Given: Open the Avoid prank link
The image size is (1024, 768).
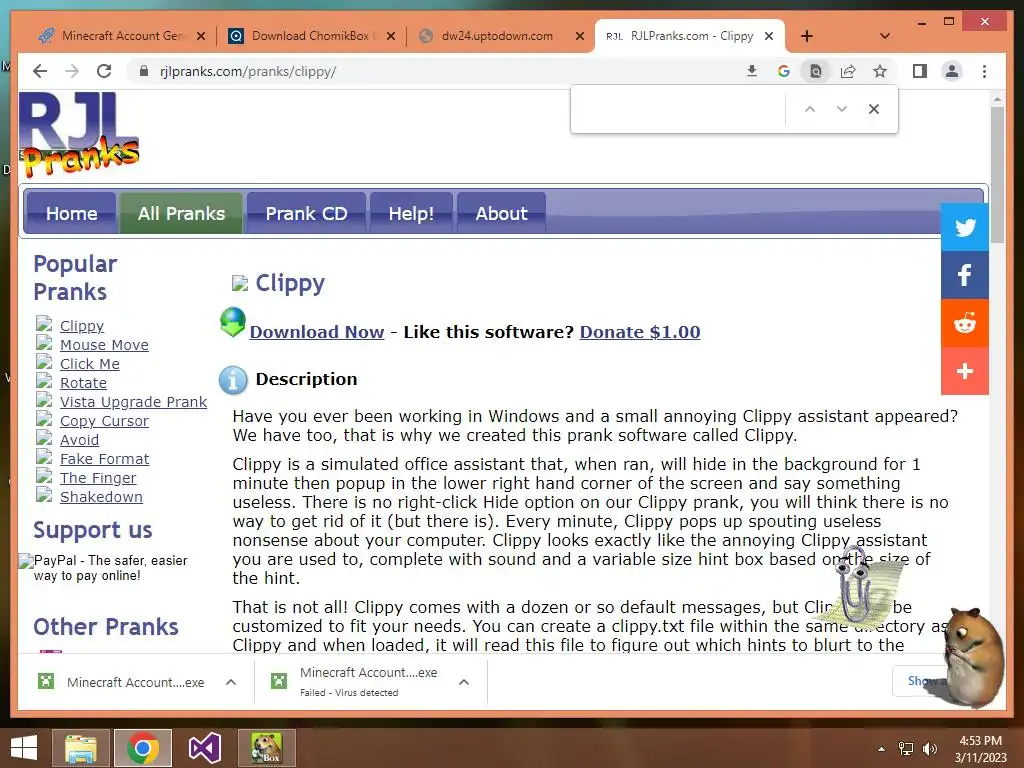Looking at the screenshot, I should tap(79, 440).
